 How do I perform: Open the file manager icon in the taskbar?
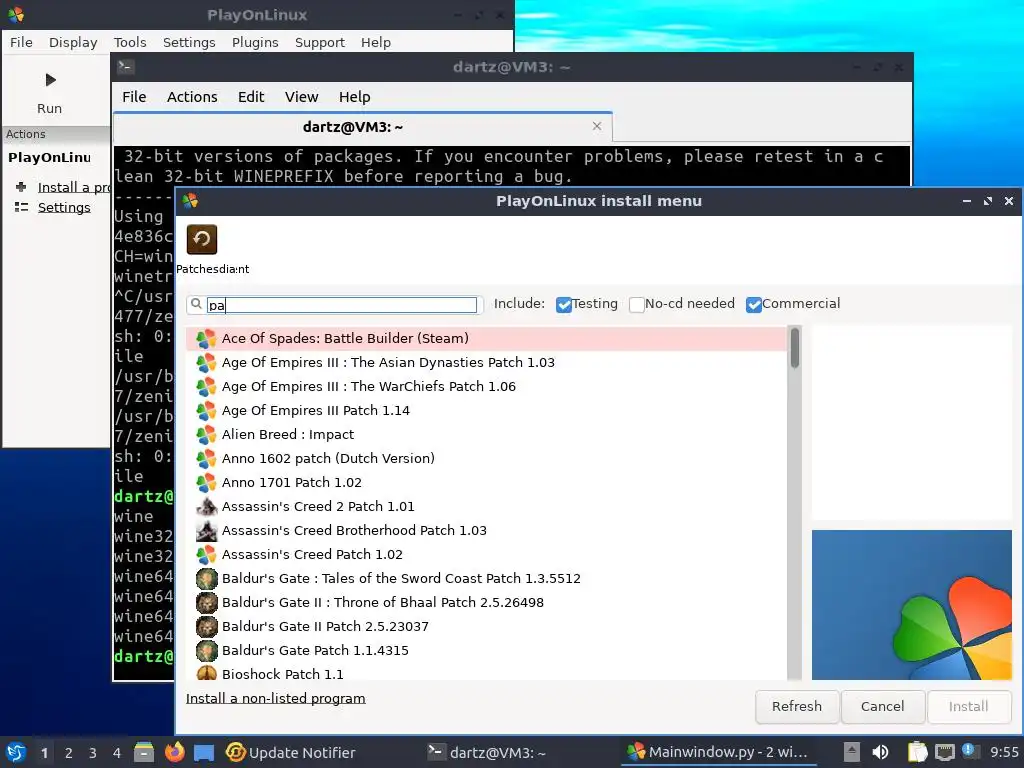[144, 752]
